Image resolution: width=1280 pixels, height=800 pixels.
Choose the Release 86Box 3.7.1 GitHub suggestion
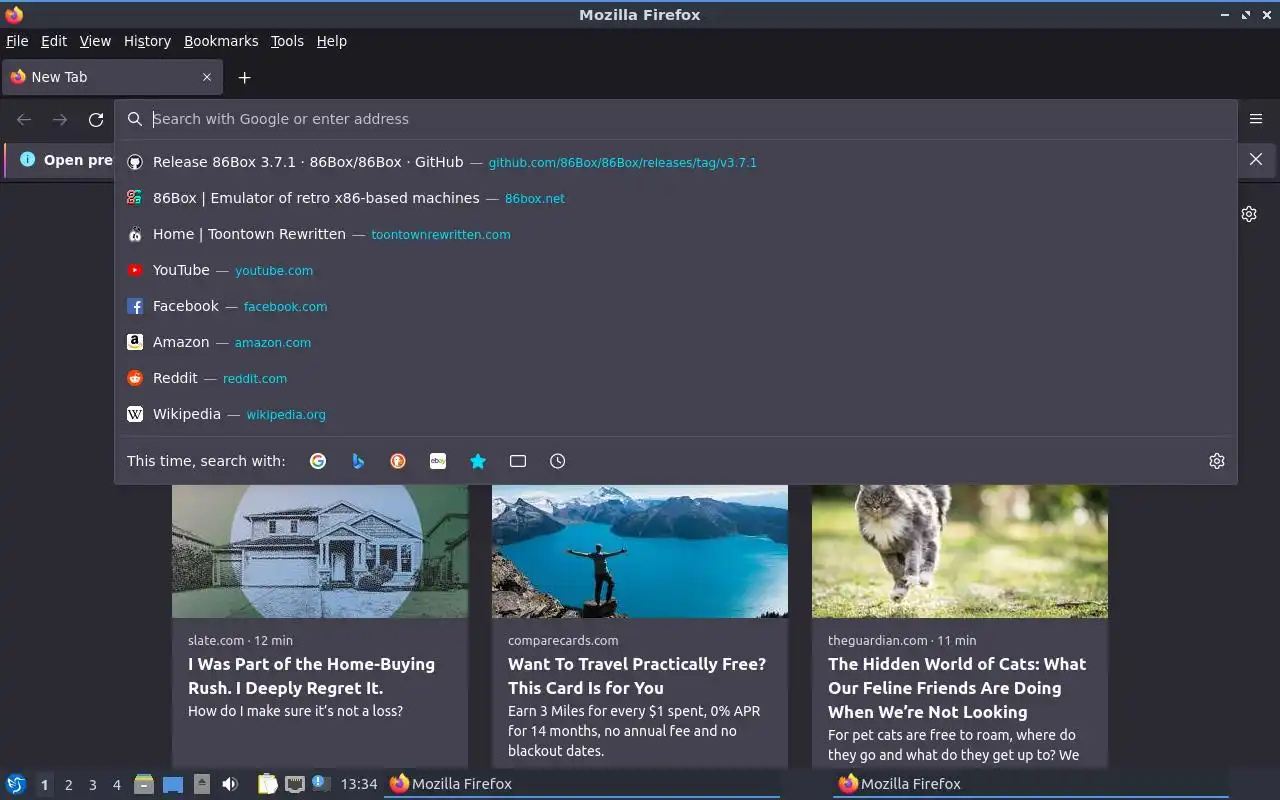point(676,162)
